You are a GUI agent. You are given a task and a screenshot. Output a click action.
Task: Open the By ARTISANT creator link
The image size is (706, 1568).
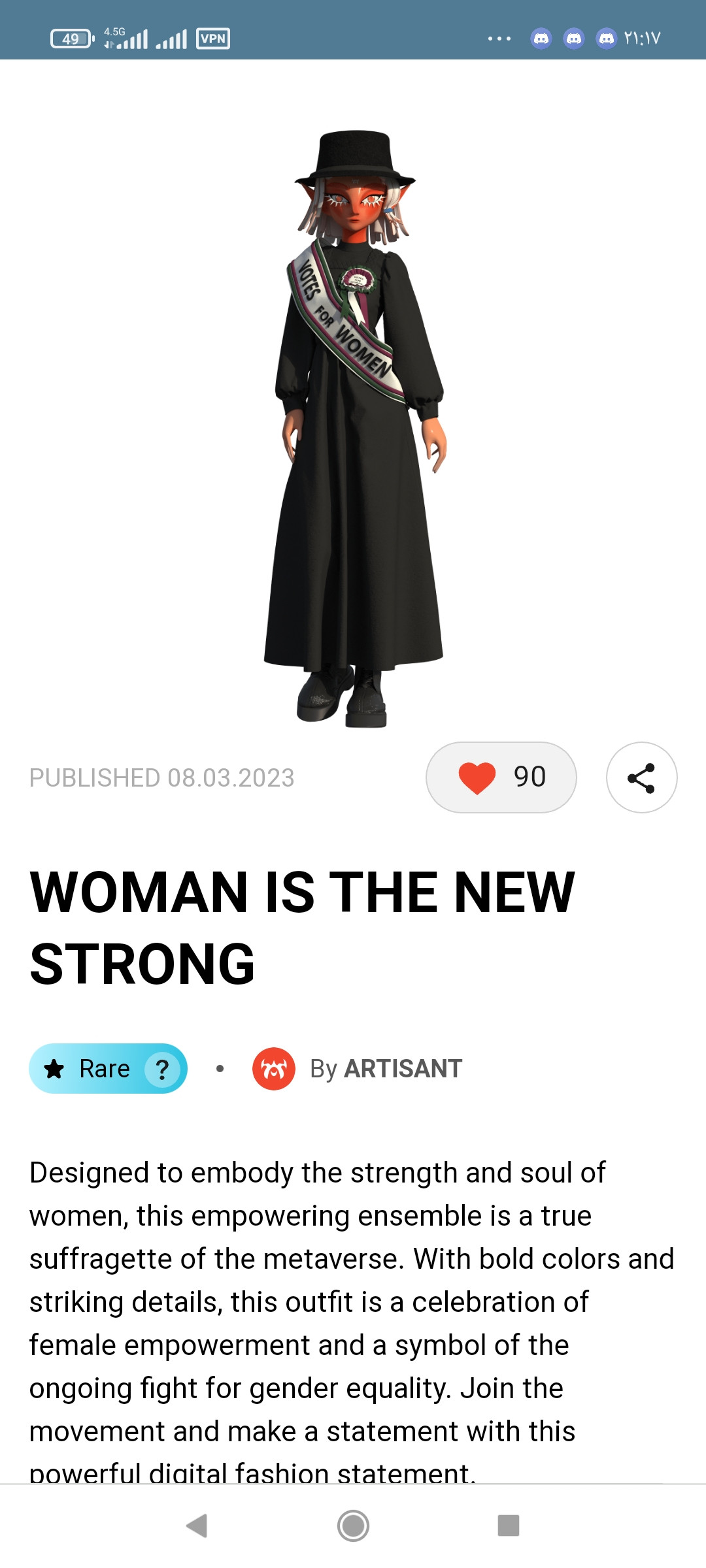pos(386,1069)
